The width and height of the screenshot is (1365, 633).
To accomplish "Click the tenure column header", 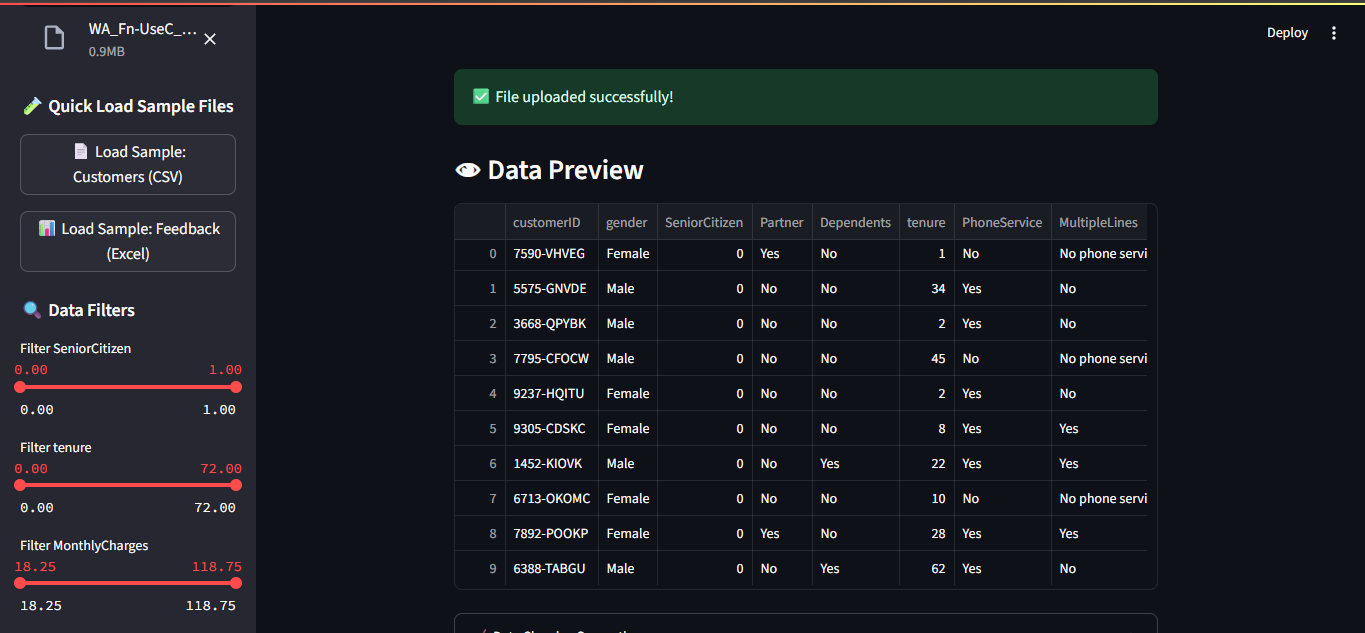I will (x=925, y=222).
